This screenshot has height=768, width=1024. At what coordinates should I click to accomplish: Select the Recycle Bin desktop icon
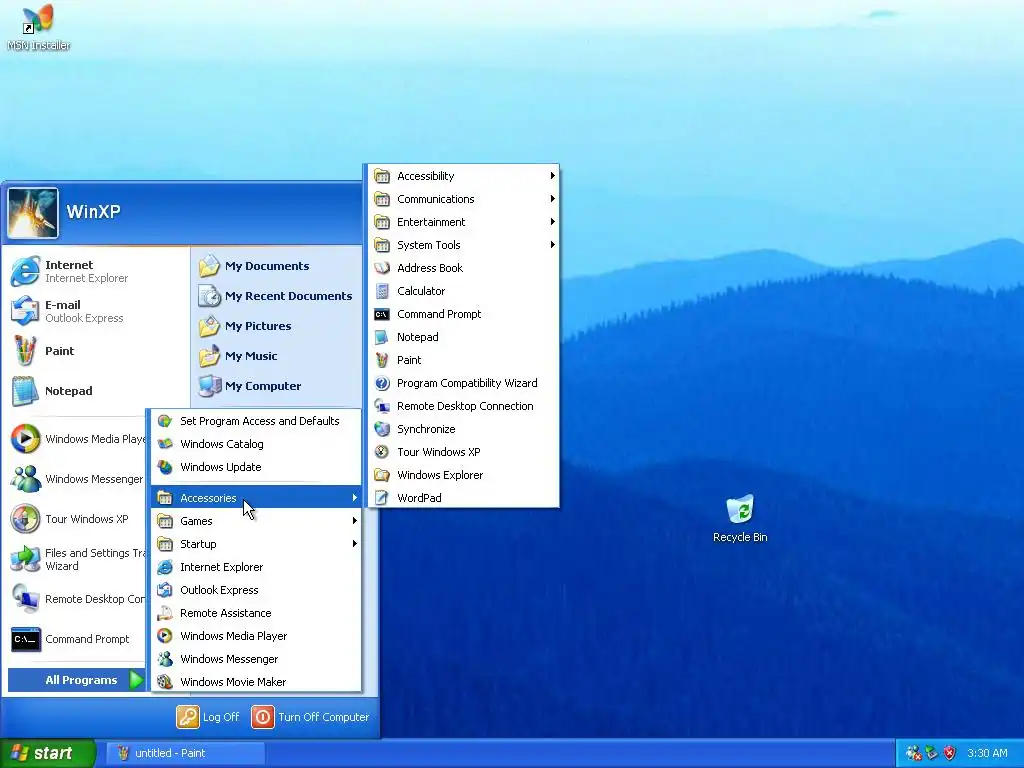[740, 519]
